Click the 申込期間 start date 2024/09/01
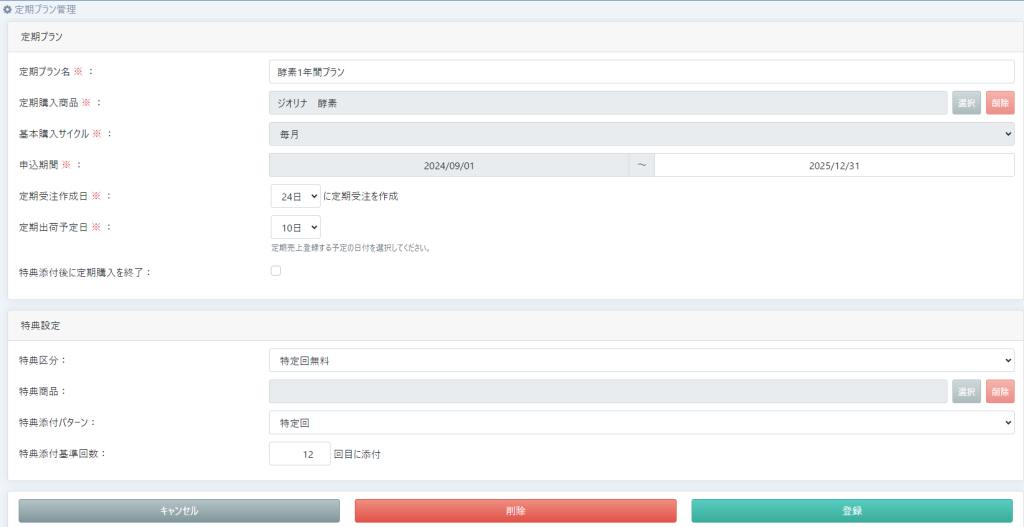Screen dimensions: 1024x527 449,165
